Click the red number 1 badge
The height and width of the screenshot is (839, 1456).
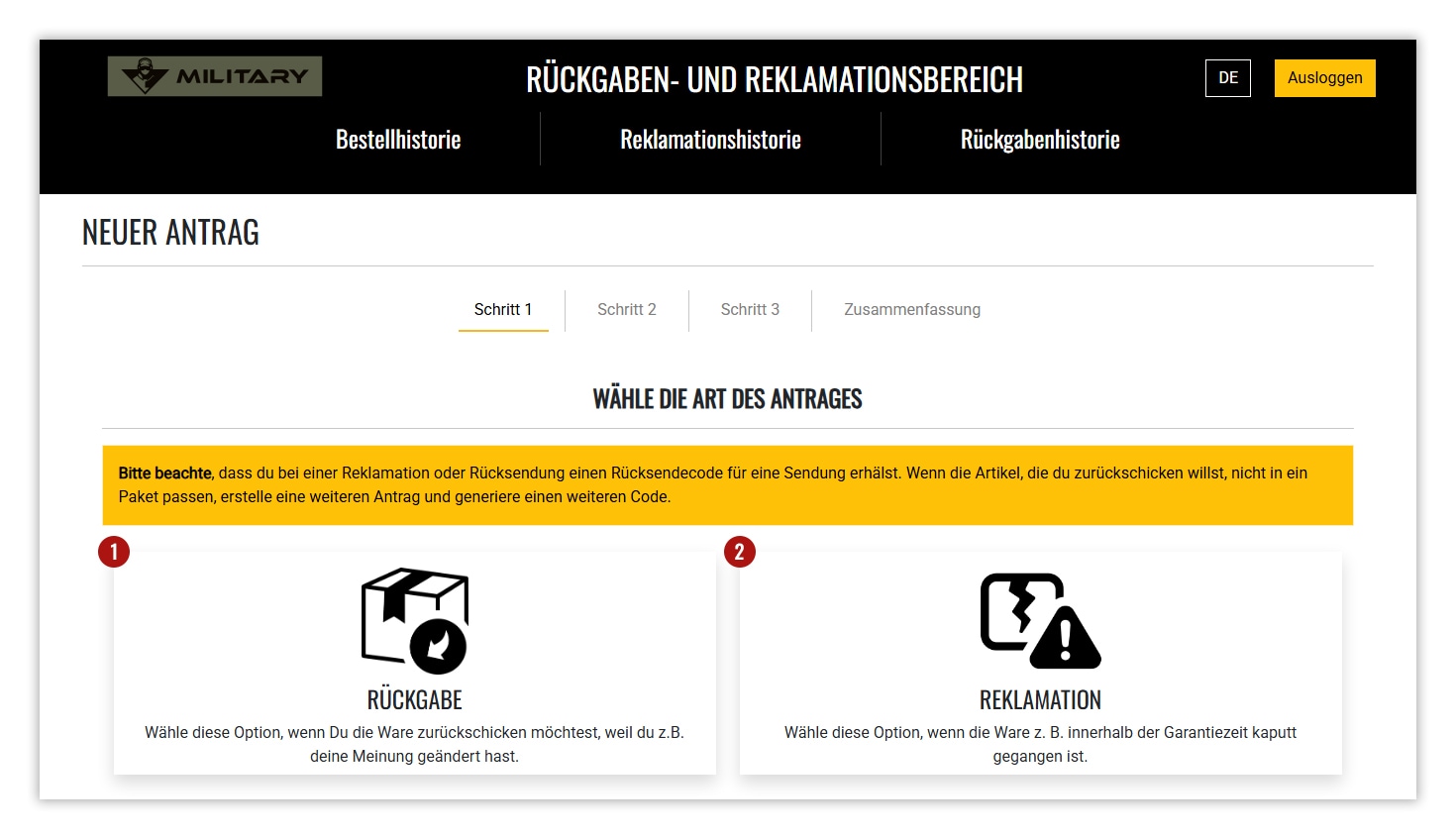pos(114,552)
